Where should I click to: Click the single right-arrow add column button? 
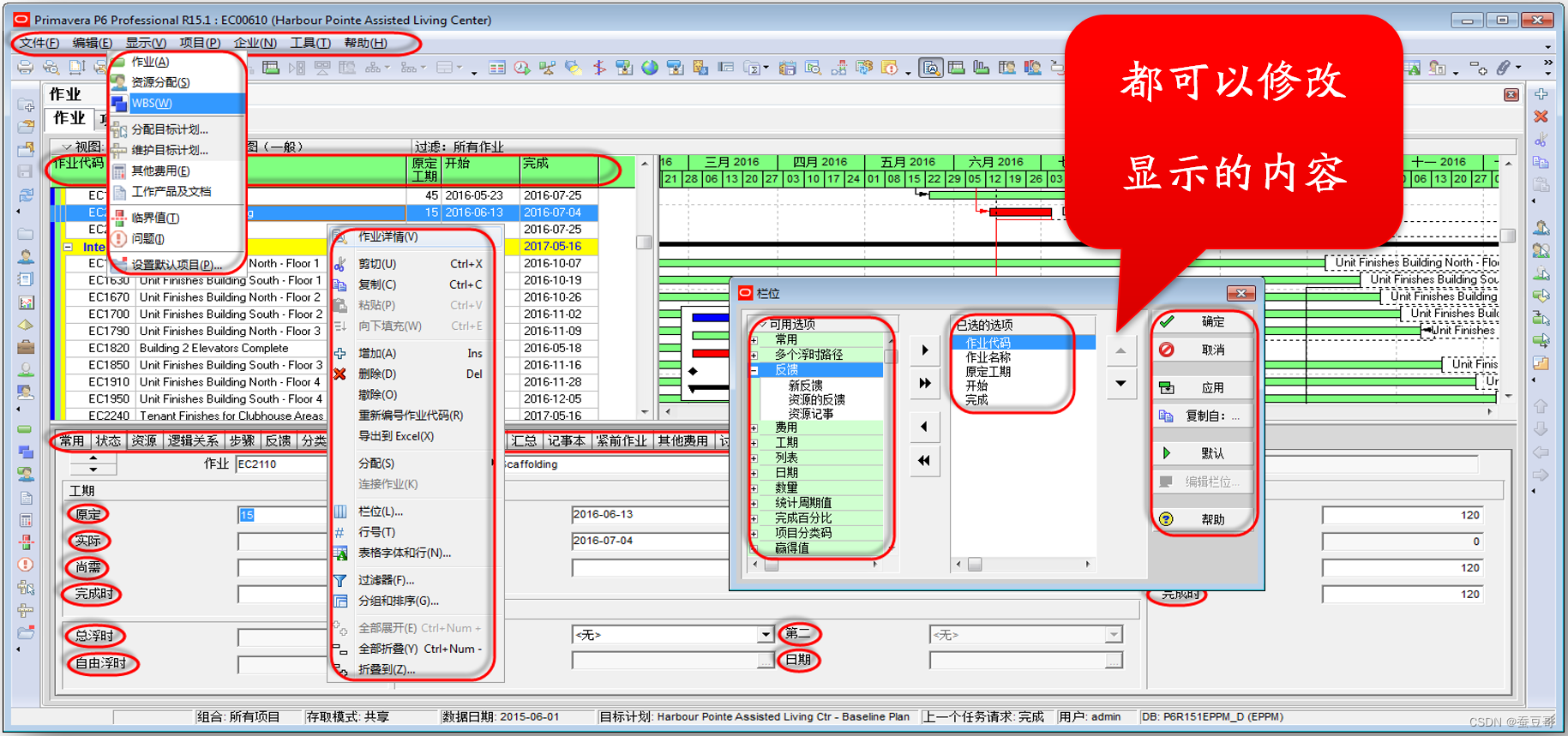click(924, 350)
